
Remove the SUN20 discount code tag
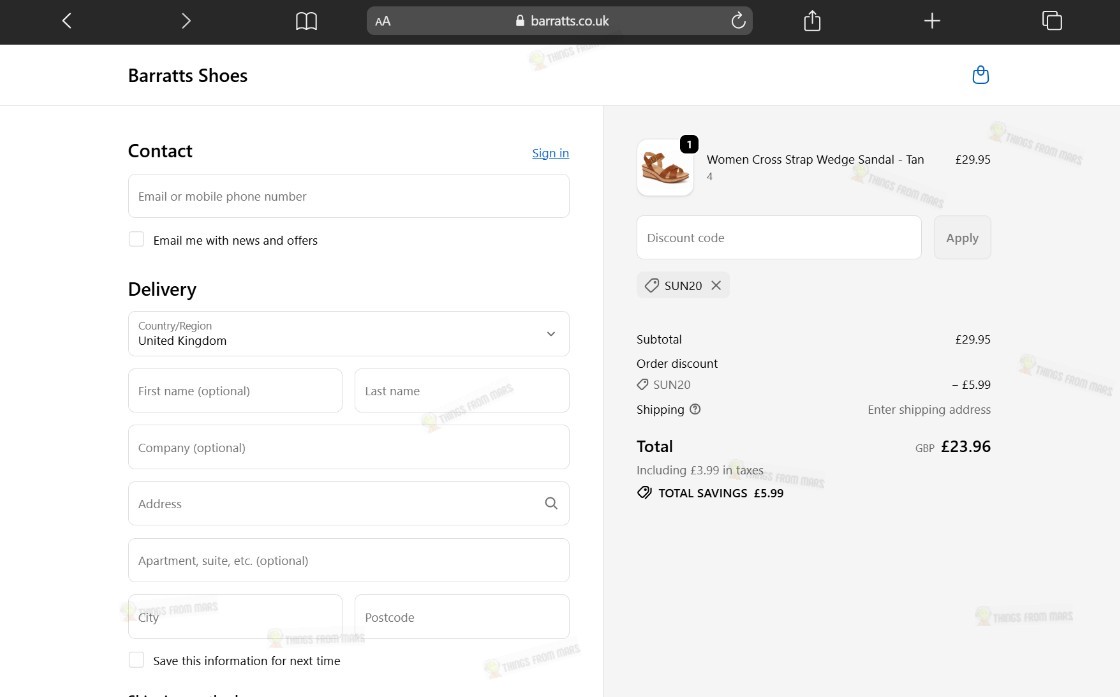(x=716, y=285)
